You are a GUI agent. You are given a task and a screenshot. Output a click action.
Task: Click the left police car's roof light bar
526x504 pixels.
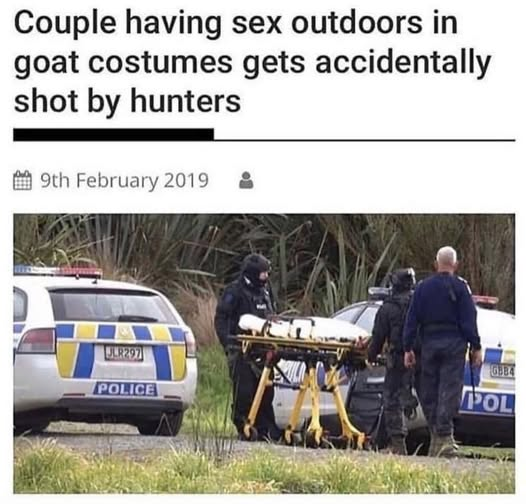[x=58, y=271]
